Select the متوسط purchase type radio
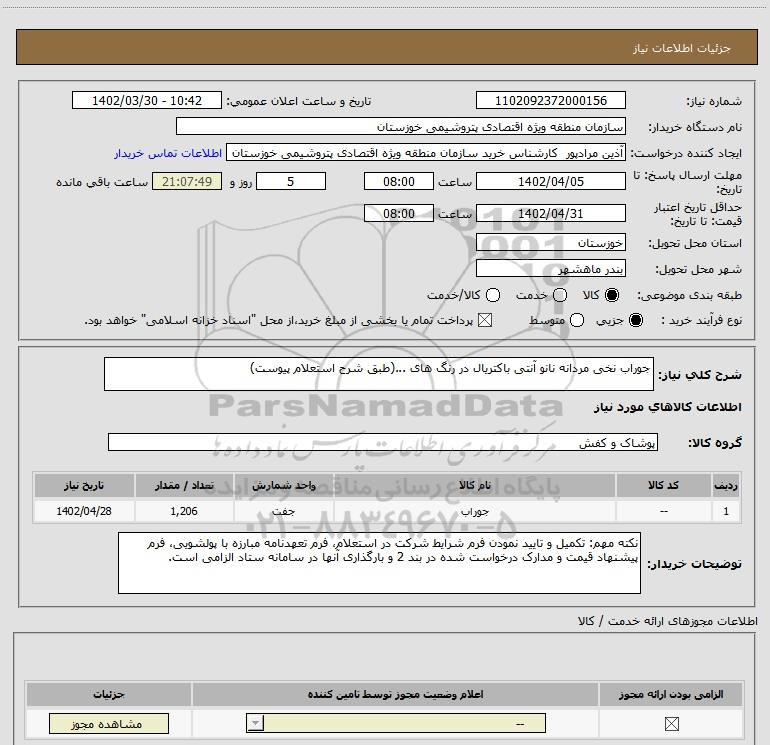 pos(577,321)
